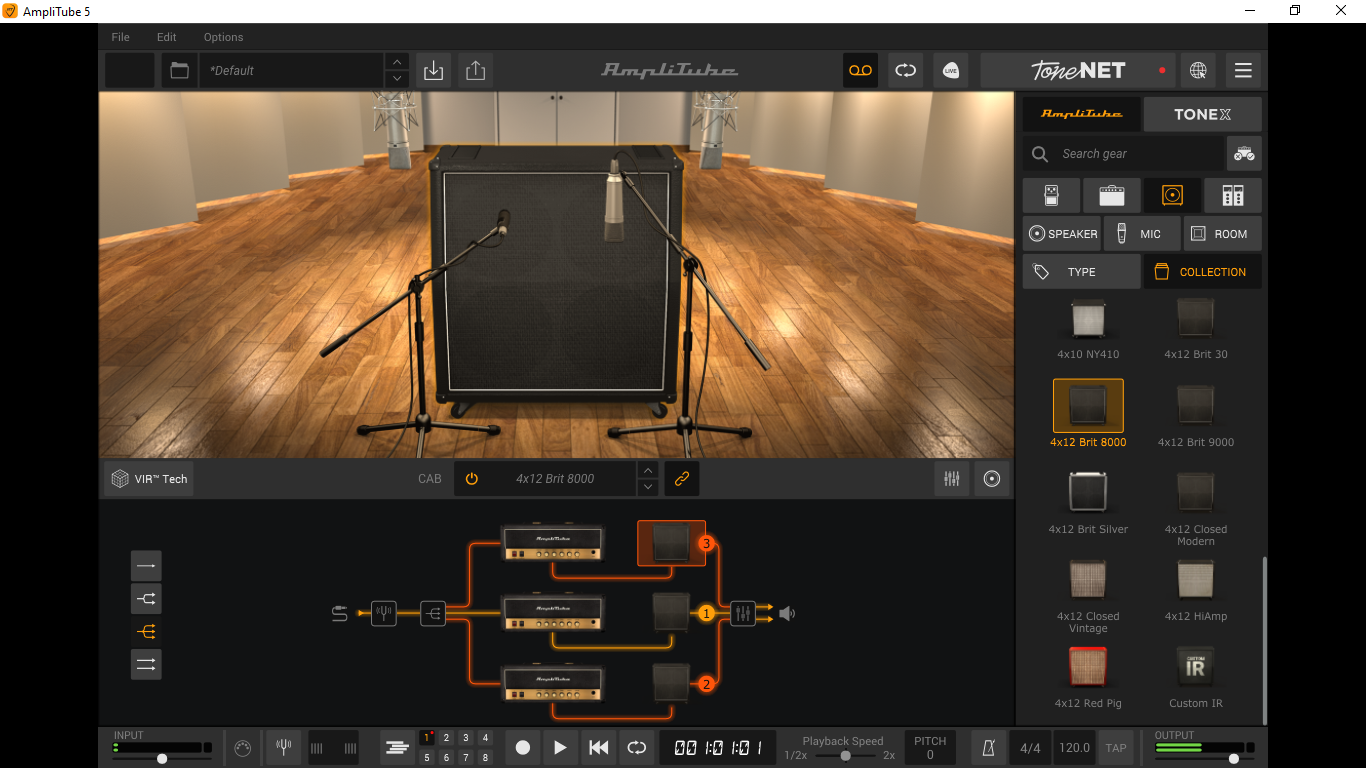This screenshot has height=768, width=1366.
Task: Click the tuner node in signal chain
Action: [x=384, y=613]
